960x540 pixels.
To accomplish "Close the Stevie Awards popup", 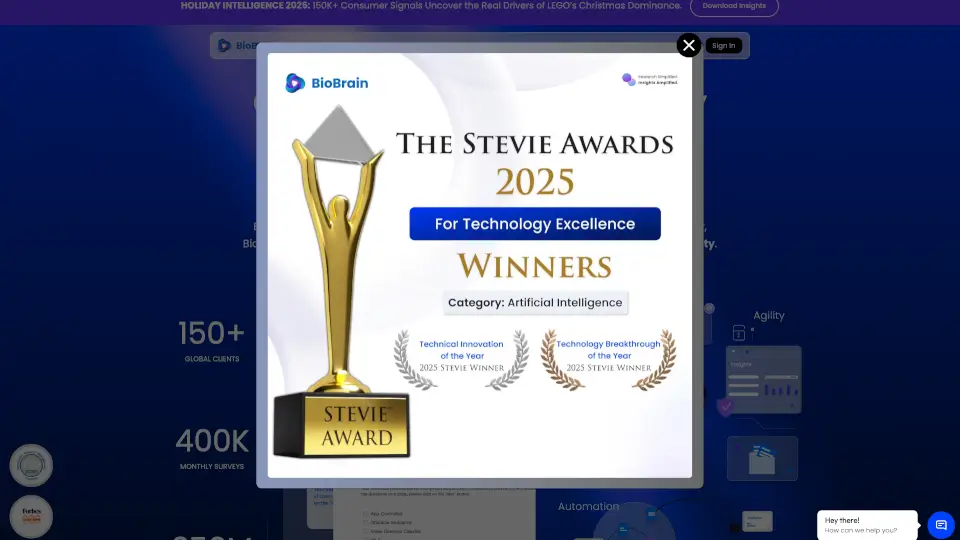I will 689,45.
